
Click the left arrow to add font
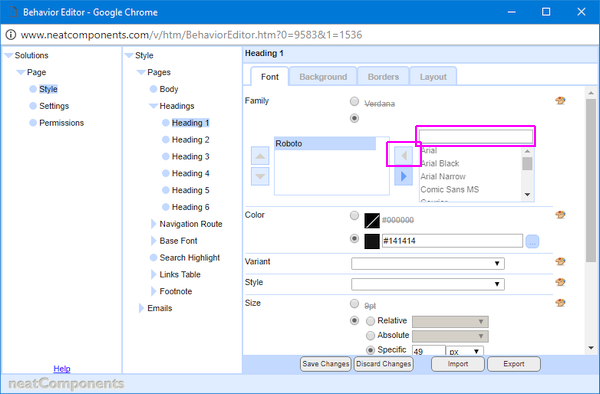[403, 156]
